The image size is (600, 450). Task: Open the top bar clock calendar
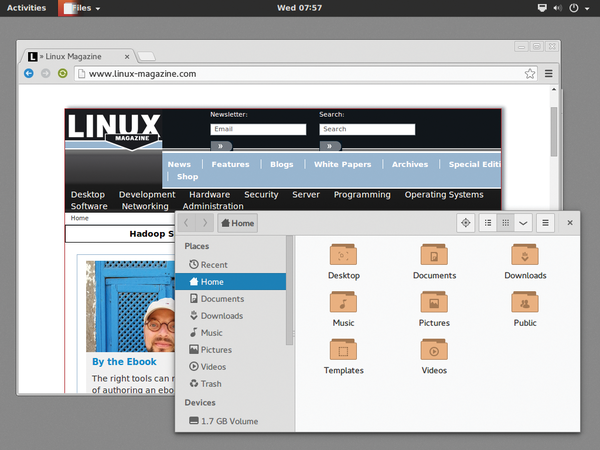[300, 8]
